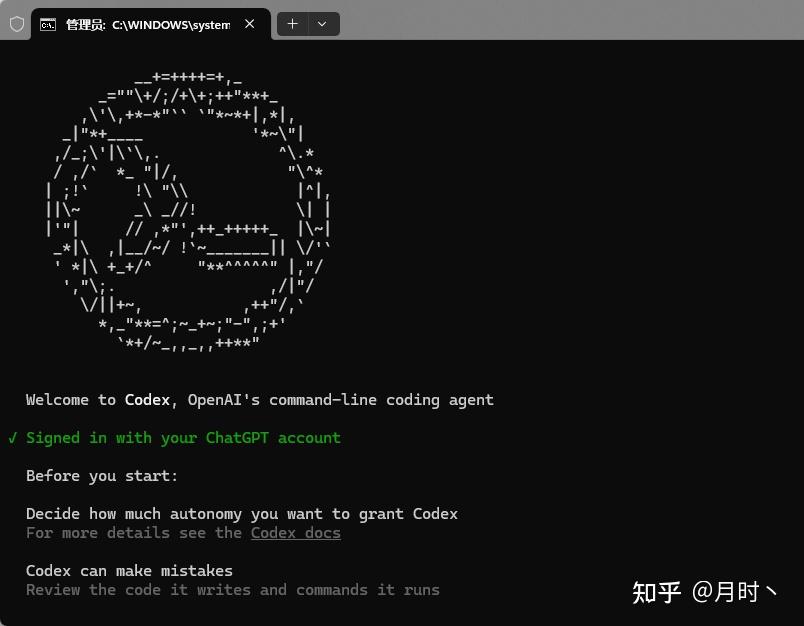Click the "Before you start:" text
This screenshot has height=626, width=804.
(102, 476)
